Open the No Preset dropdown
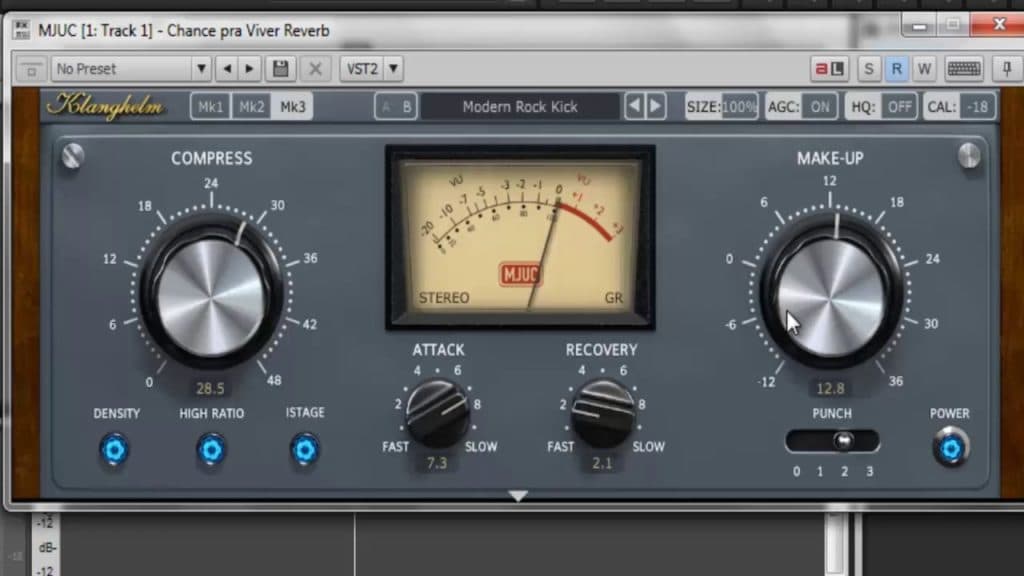1024x576 pixels. coord(128,68)
